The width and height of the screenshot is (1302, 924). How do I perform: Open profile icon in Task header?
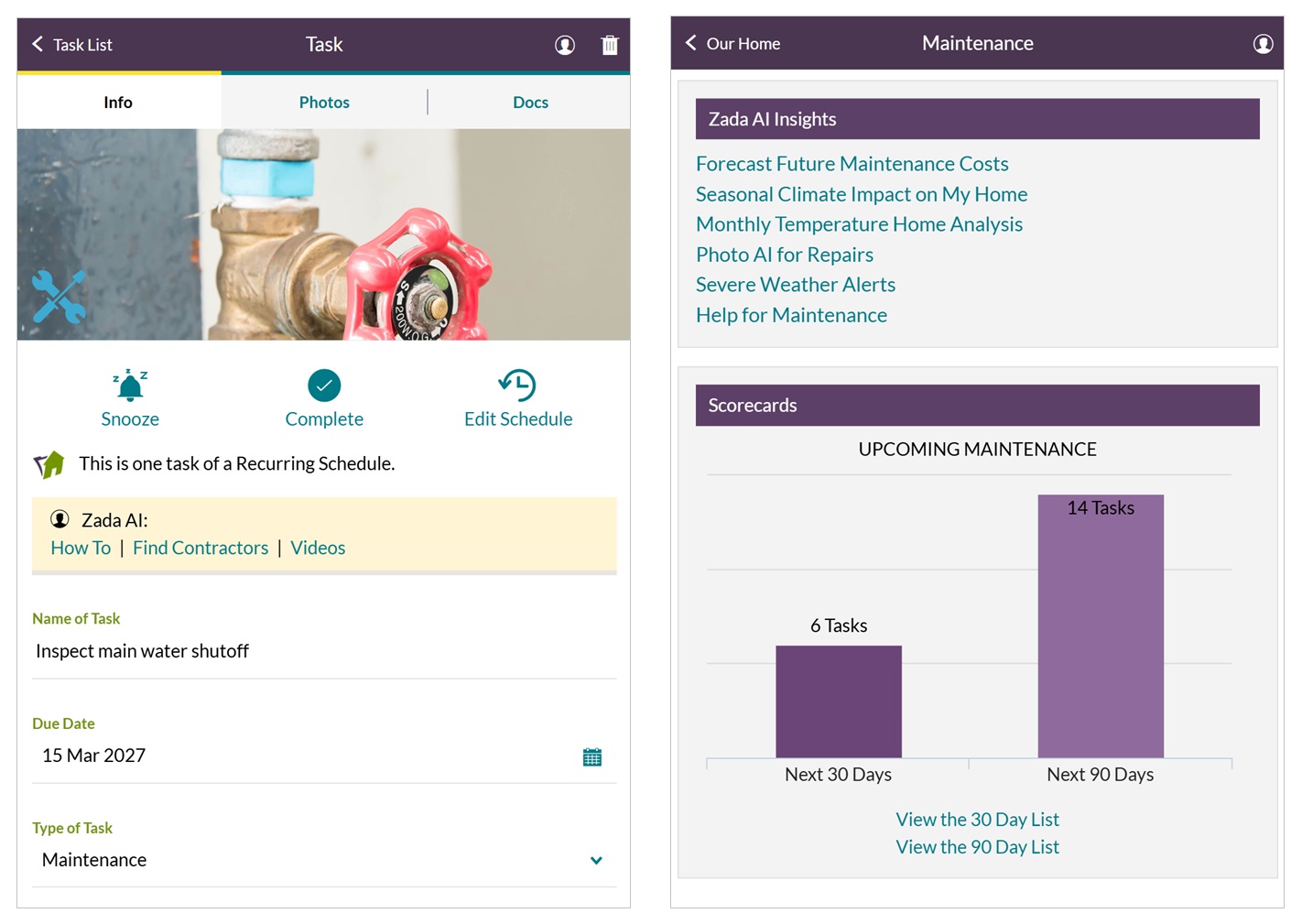(x=565, y=45)
